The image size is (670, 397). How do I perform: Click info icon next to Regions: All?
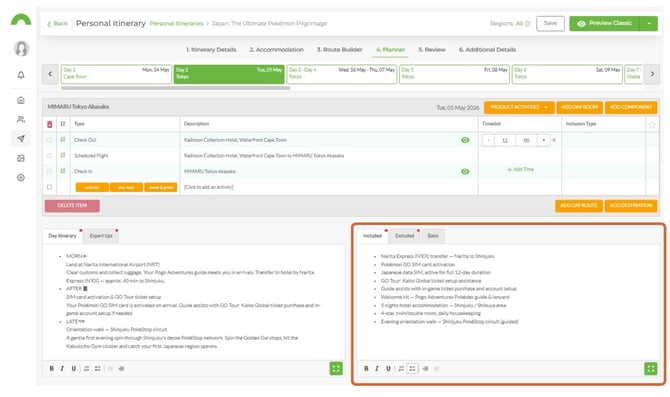point(527,24)
